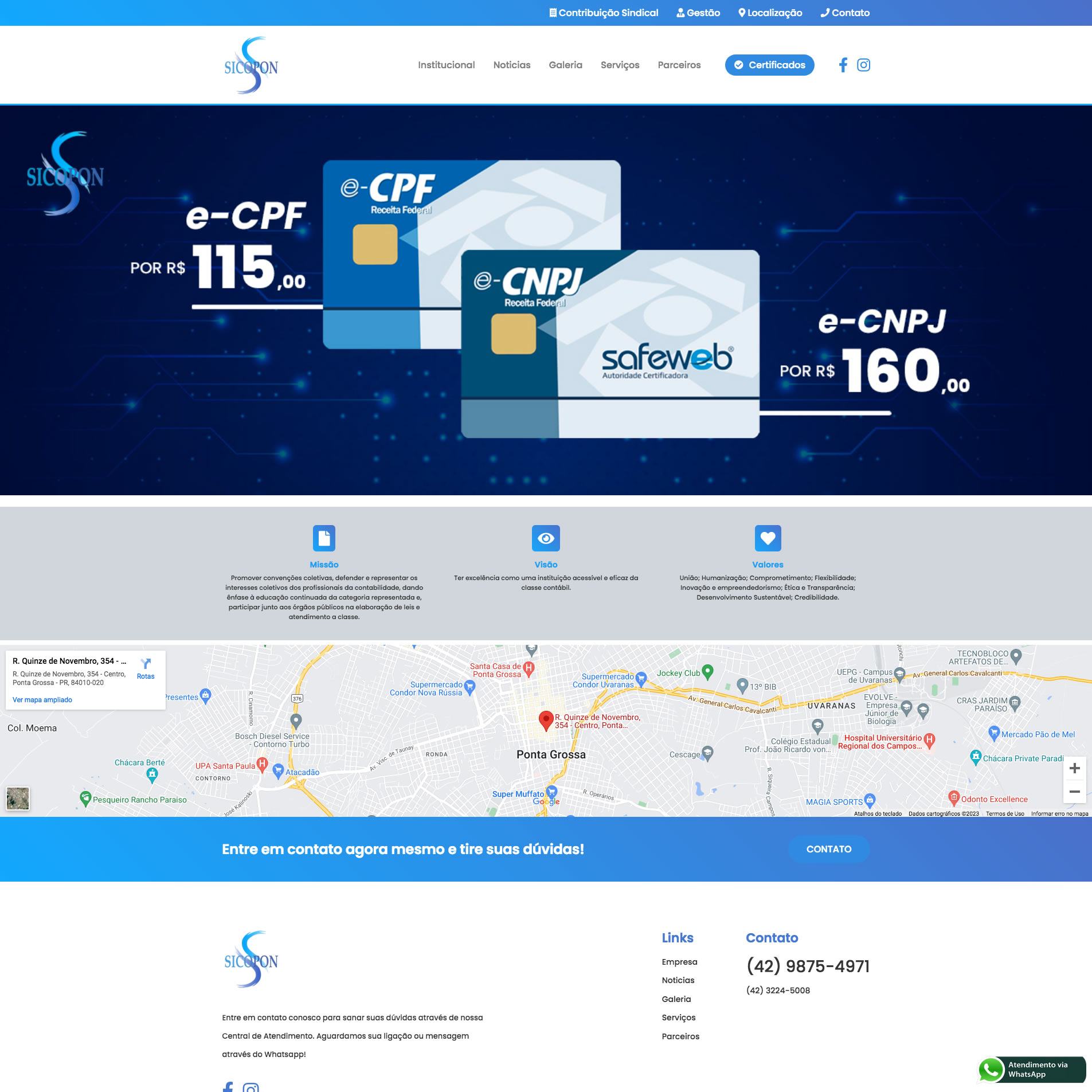Image resolution: width=1092 pixels, height=1092 pixels.
Task: Open the Facebook icon in the header
Action: (x=843, y=65)
